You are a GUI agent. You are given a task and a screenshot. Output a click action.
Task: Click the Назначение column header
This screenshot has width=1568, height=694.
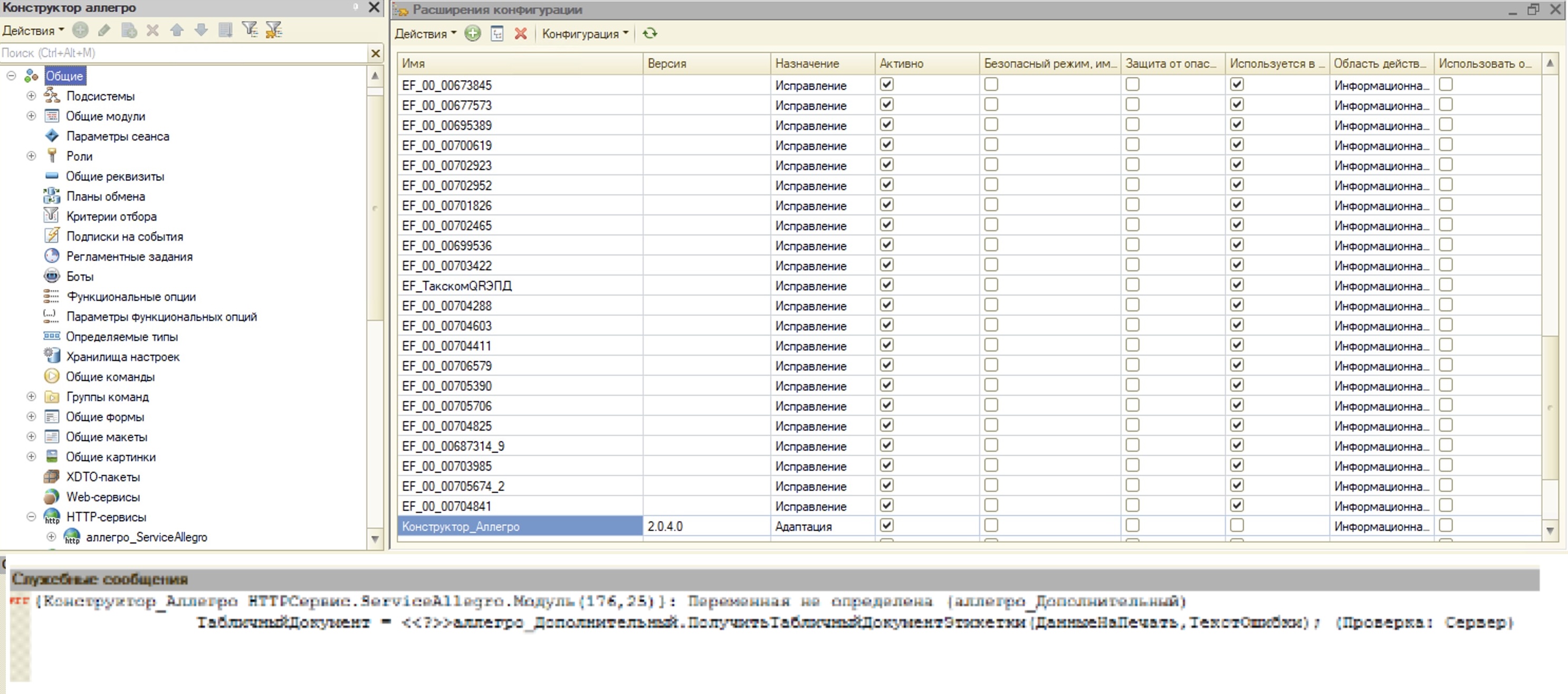coord(823,63)
